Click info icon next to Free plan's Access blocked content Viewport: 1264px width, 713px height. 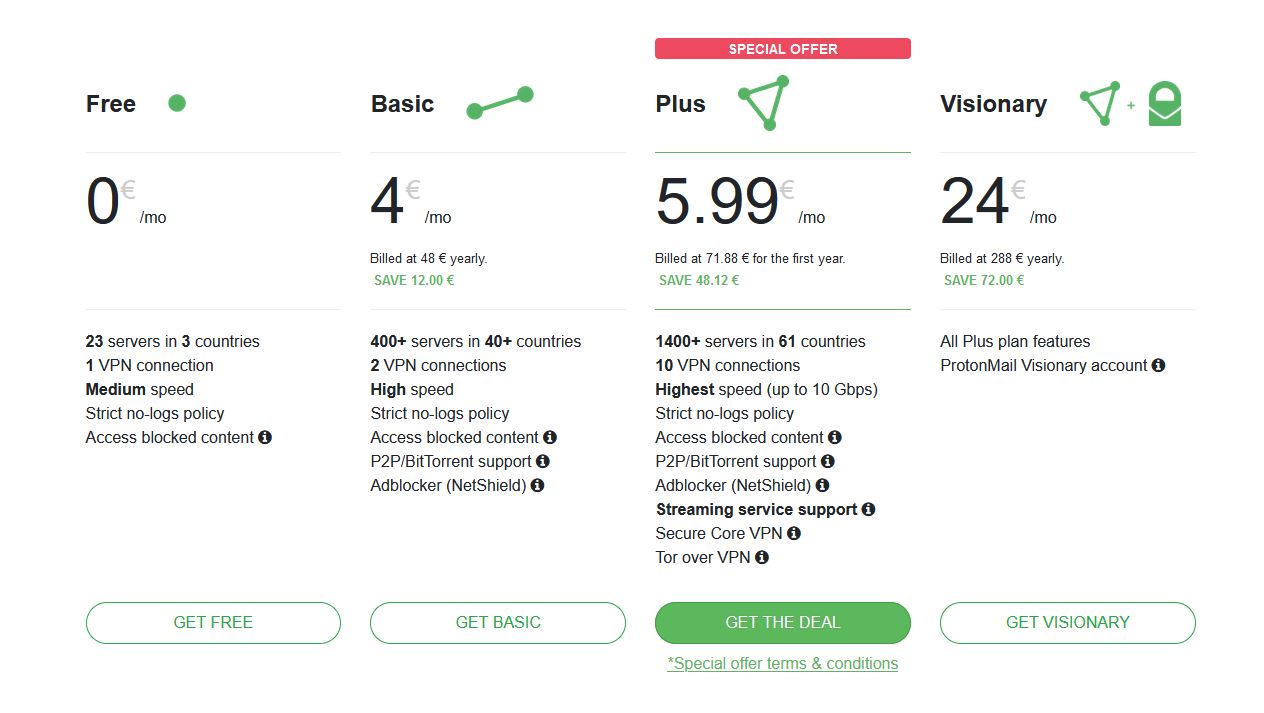(265, 437)
